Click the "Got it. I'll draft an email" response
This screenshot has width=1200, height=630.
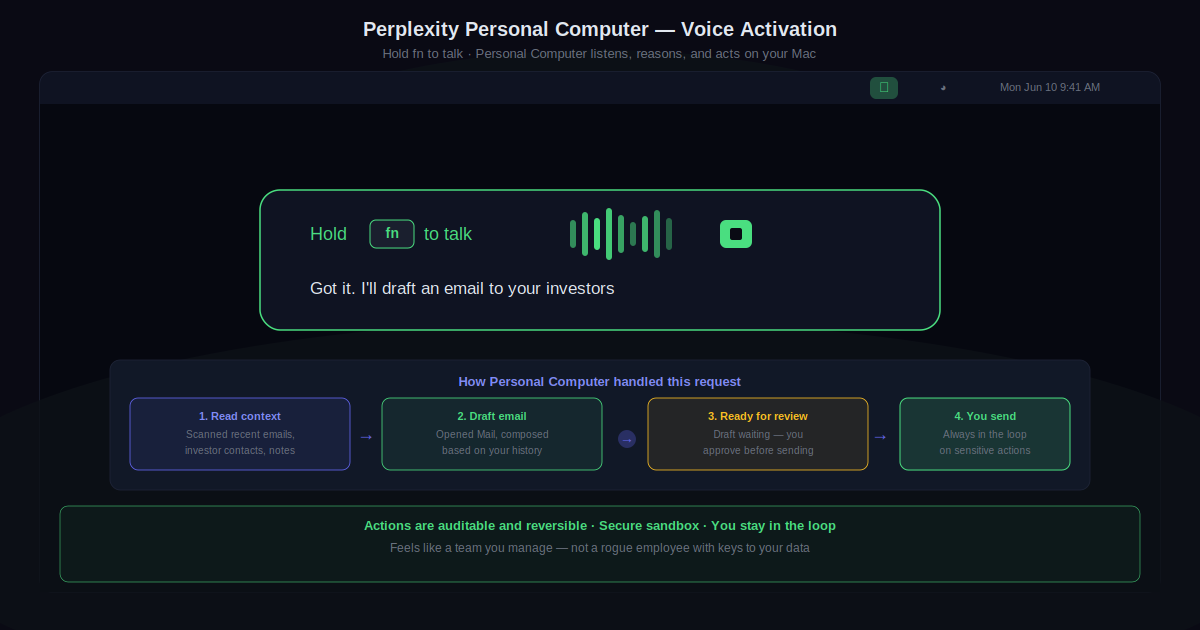click(x=462, y=289)
